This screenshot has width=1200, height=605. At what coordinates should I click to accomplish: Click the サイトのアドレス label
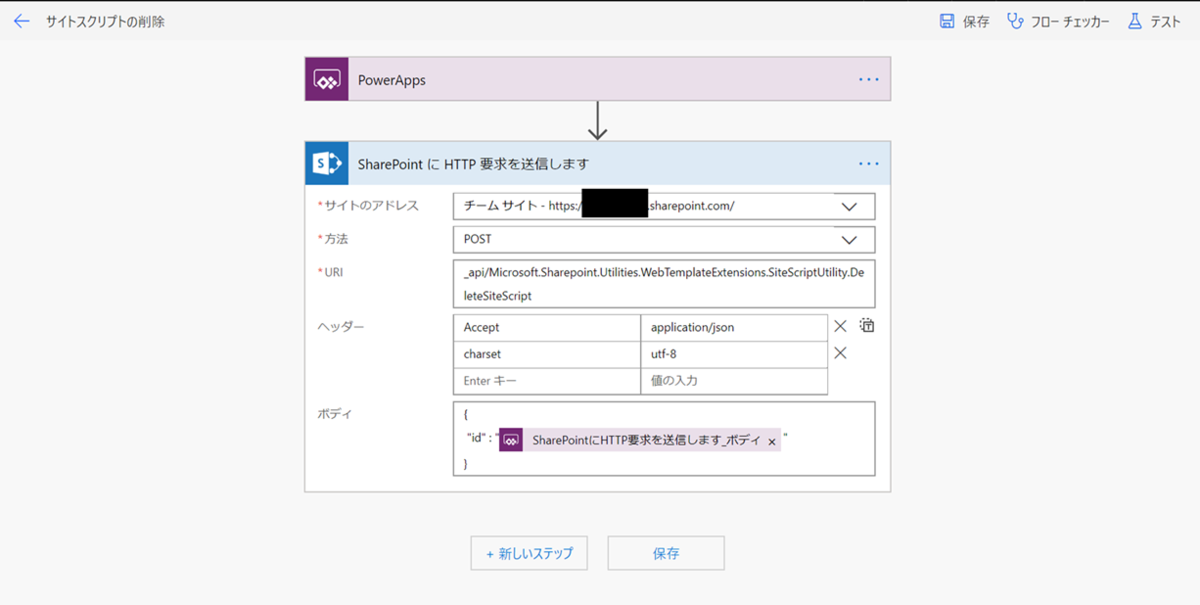[371, 206]
